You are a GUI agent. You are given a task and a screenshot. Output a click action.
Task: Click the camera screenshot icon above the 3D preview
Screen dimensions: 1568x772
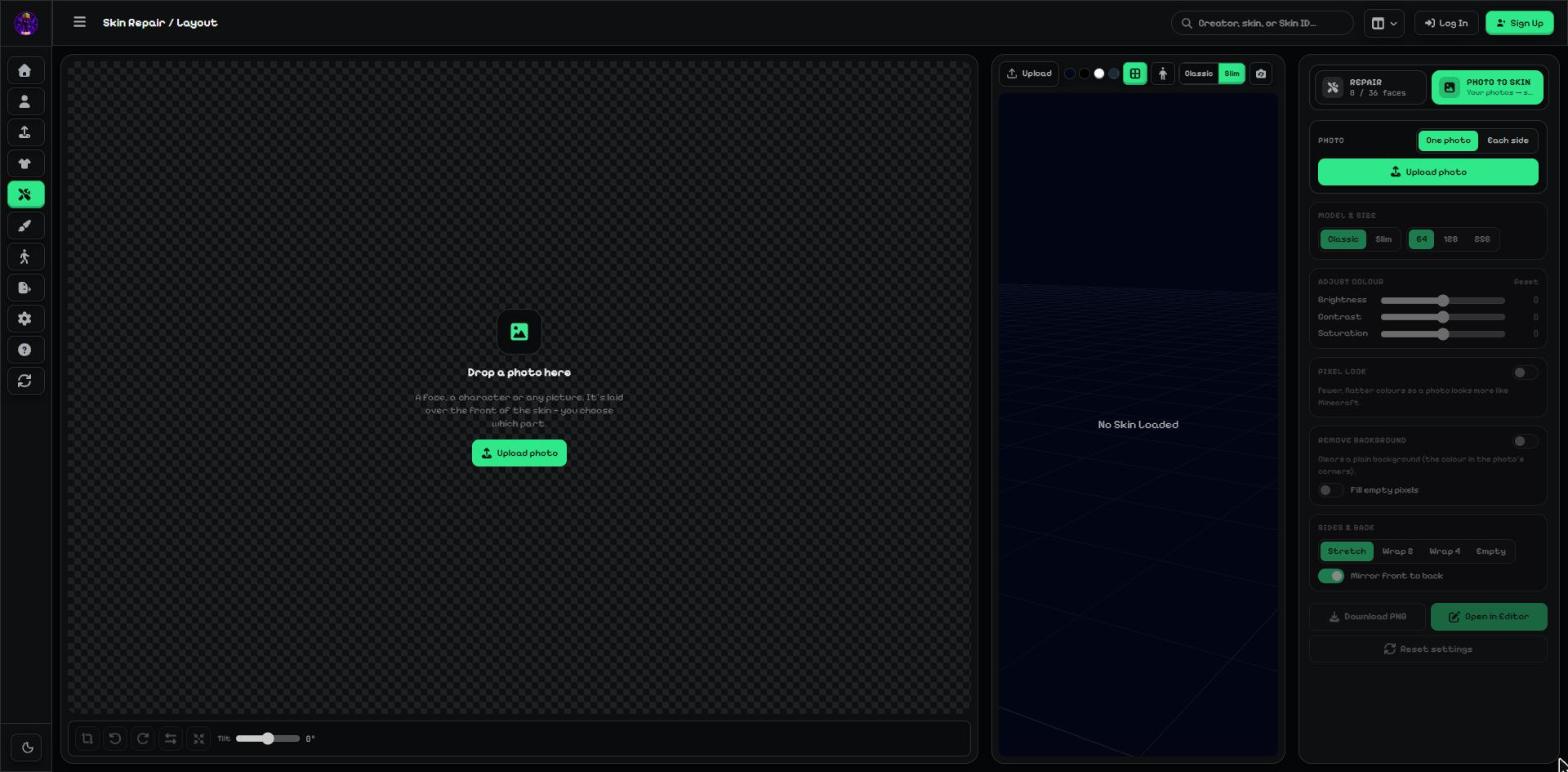coord(1261,74)
